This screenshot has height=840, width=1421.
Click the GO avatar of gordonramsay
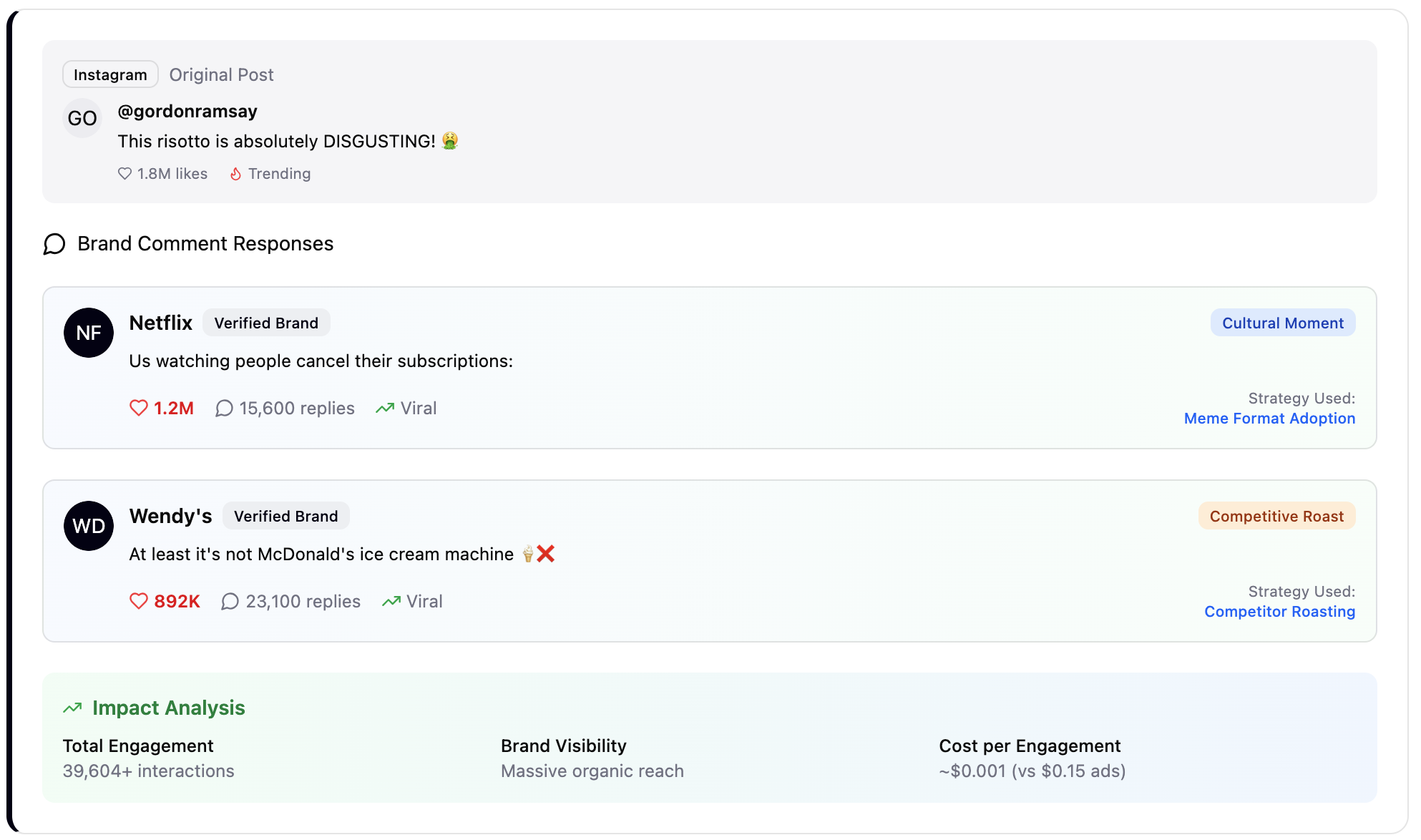coord(82,118)
